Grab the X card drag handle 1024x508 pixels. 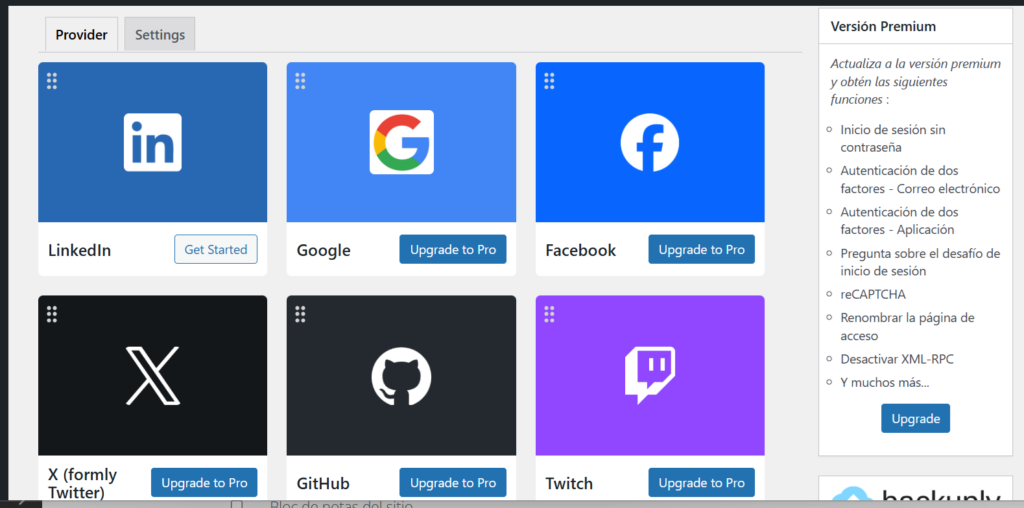(52, 314)
